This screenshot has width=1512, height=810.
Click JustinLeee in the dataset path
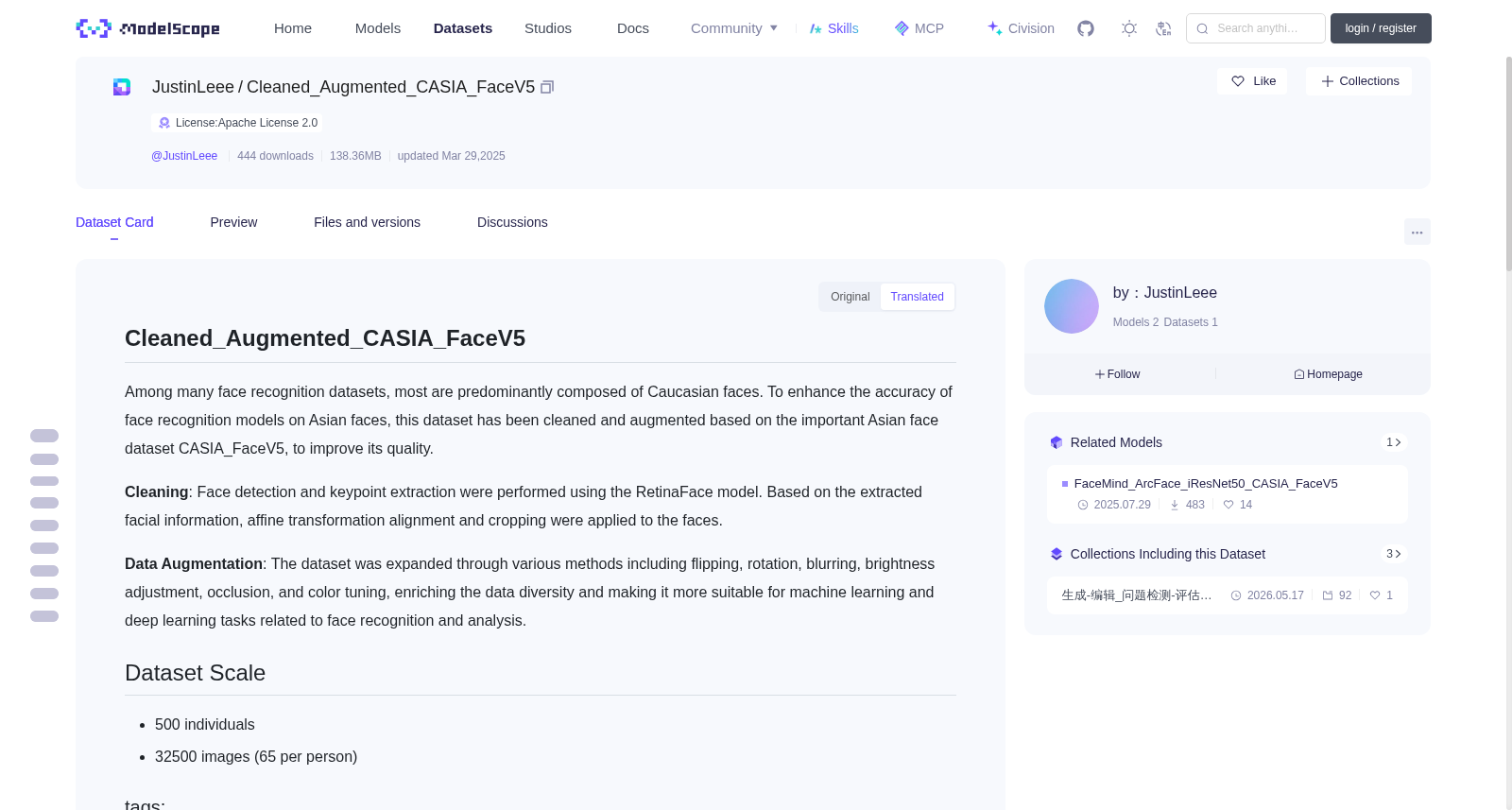(193, 87)
